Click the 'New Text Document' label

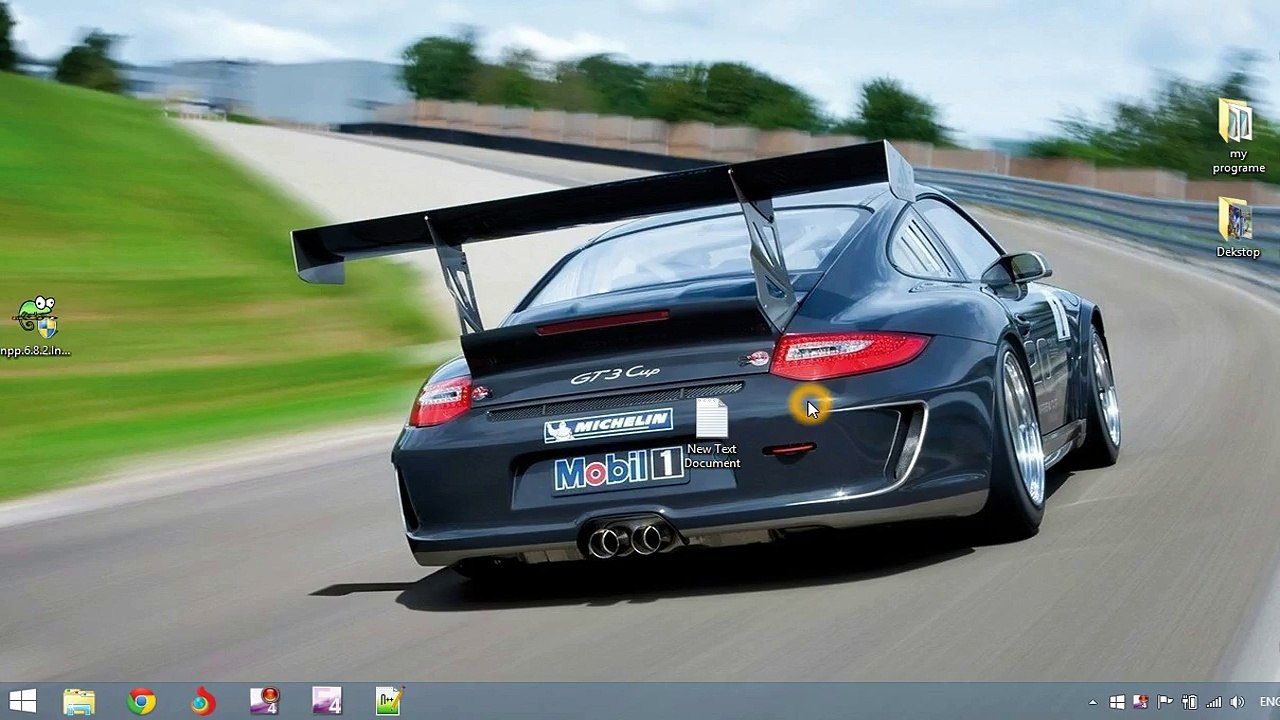pyautogui.click(x=712, y=456)
